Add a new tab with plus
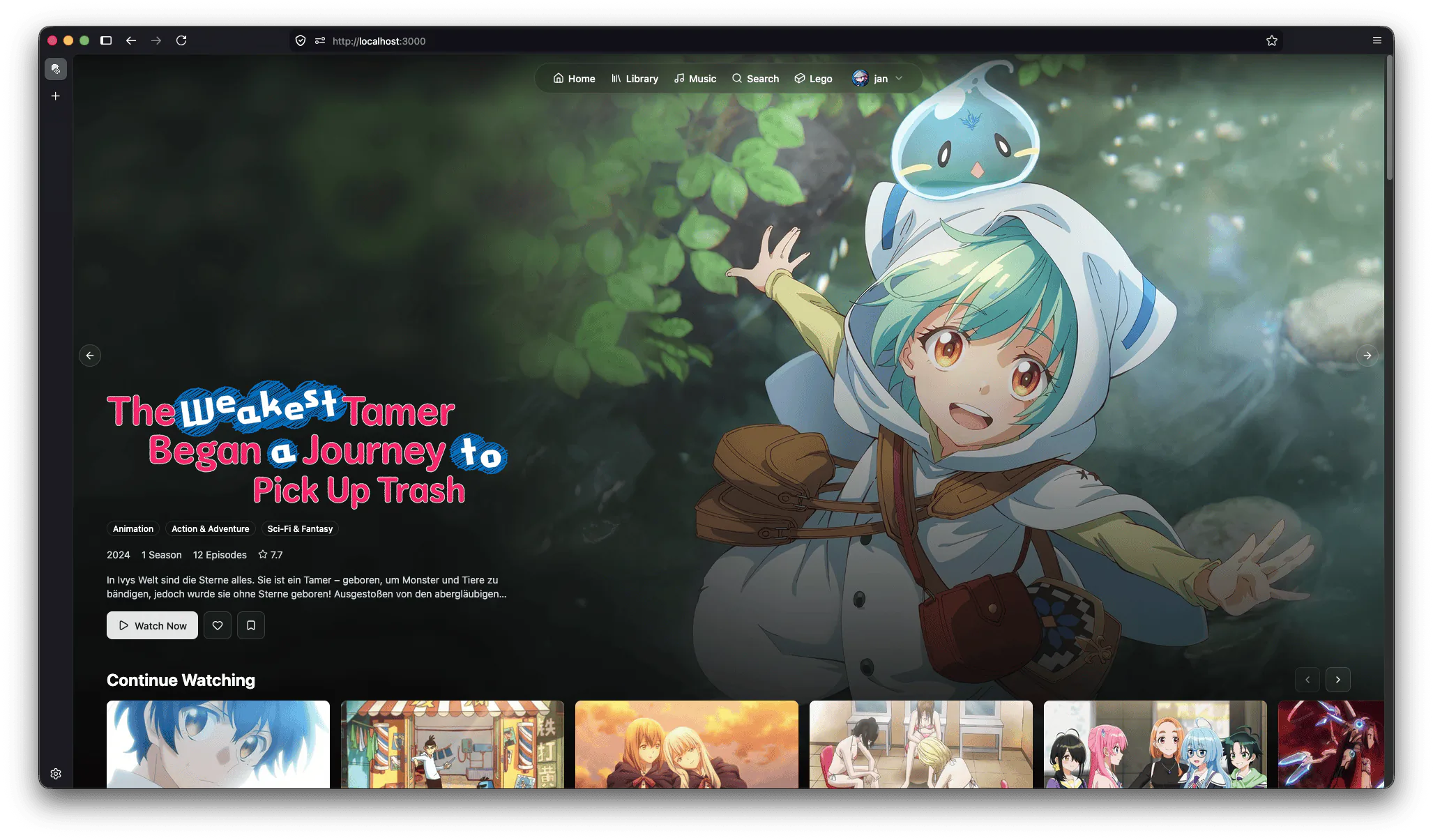 point(56,96)
